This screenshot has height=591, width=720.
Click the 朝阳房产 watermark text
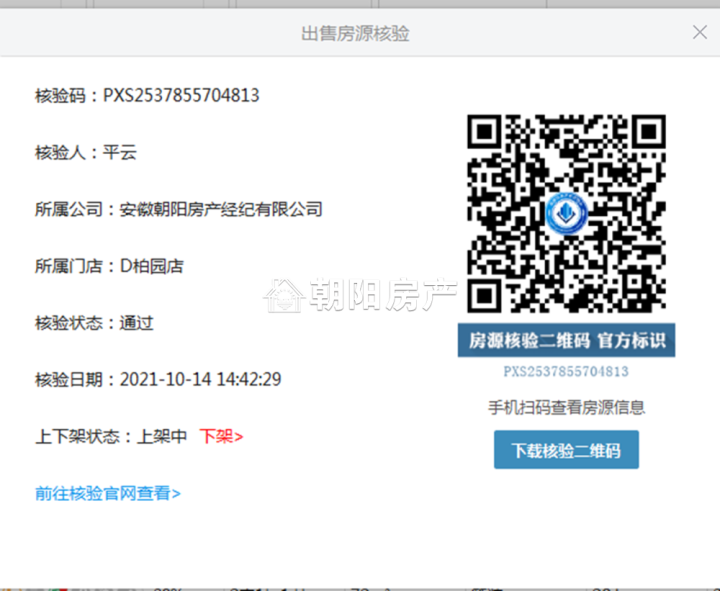coord(380,295)
